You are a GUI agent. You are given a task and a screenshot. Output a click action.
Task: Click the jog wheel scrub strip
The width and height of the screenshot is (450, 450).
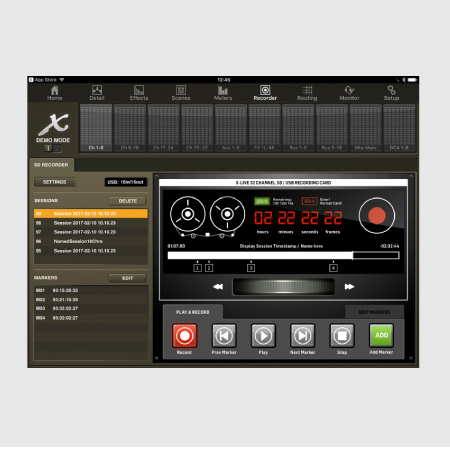point(284,287)
